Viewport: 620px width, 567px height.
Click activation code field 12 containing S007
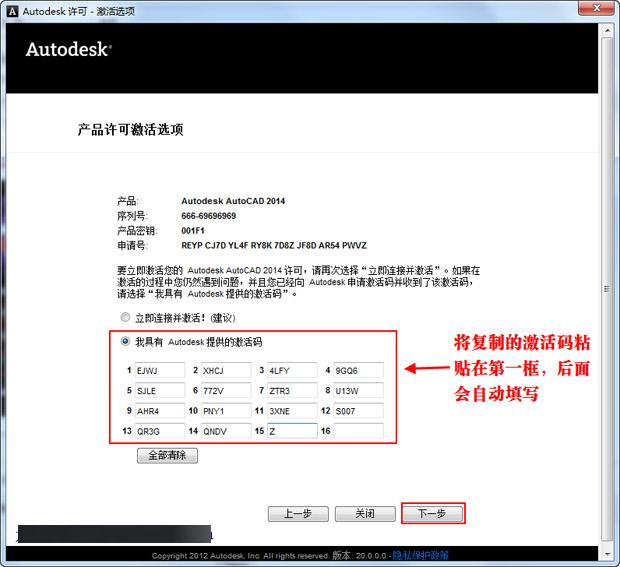[x=358, y=411]
